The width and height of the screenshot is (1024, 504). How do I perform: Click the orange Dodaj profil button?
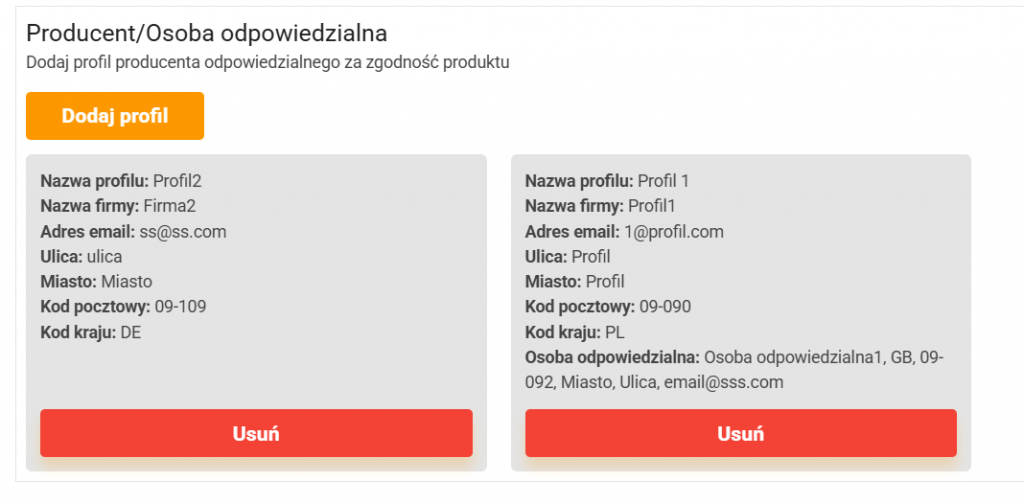coord(115,116)
